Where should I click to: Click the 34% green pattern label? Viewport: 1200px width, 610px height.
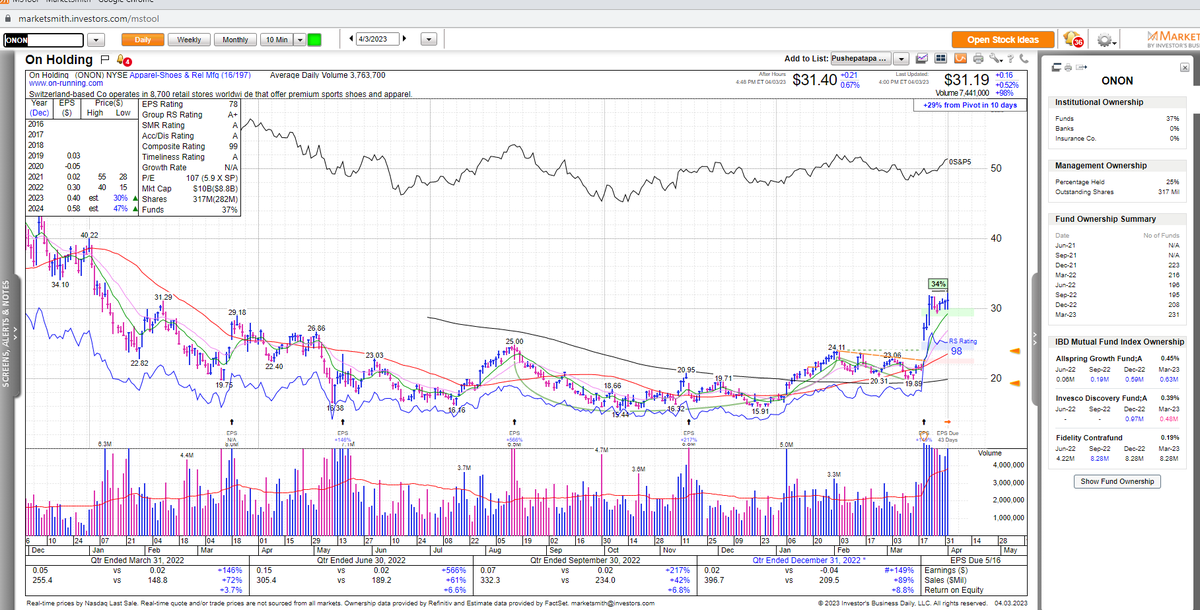pyautogui.click(x=938, y=284)
